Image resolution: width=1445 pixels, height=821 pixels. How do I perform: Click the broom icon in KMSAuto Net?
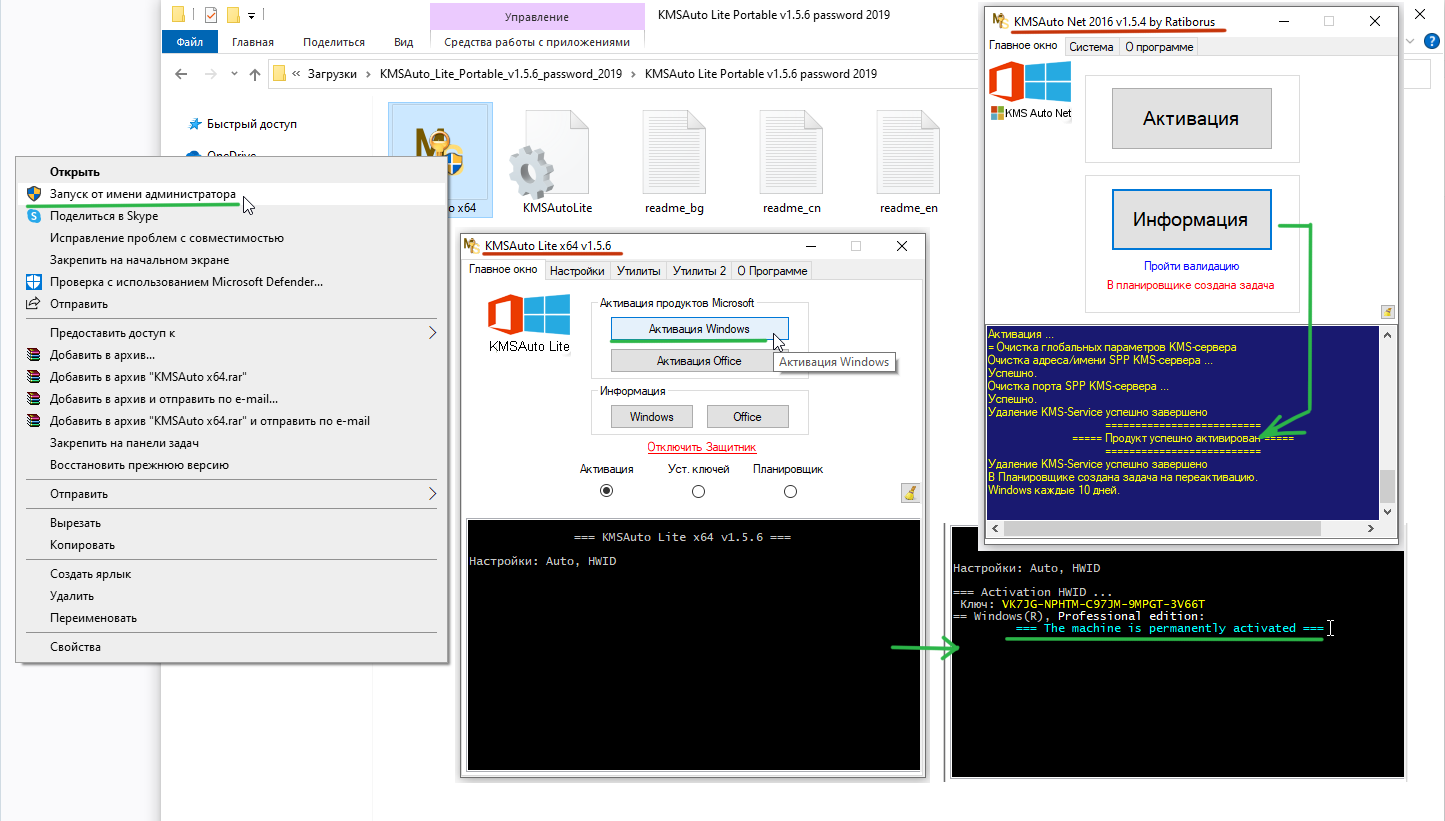pyautogui.click(x=1387, y=312)
